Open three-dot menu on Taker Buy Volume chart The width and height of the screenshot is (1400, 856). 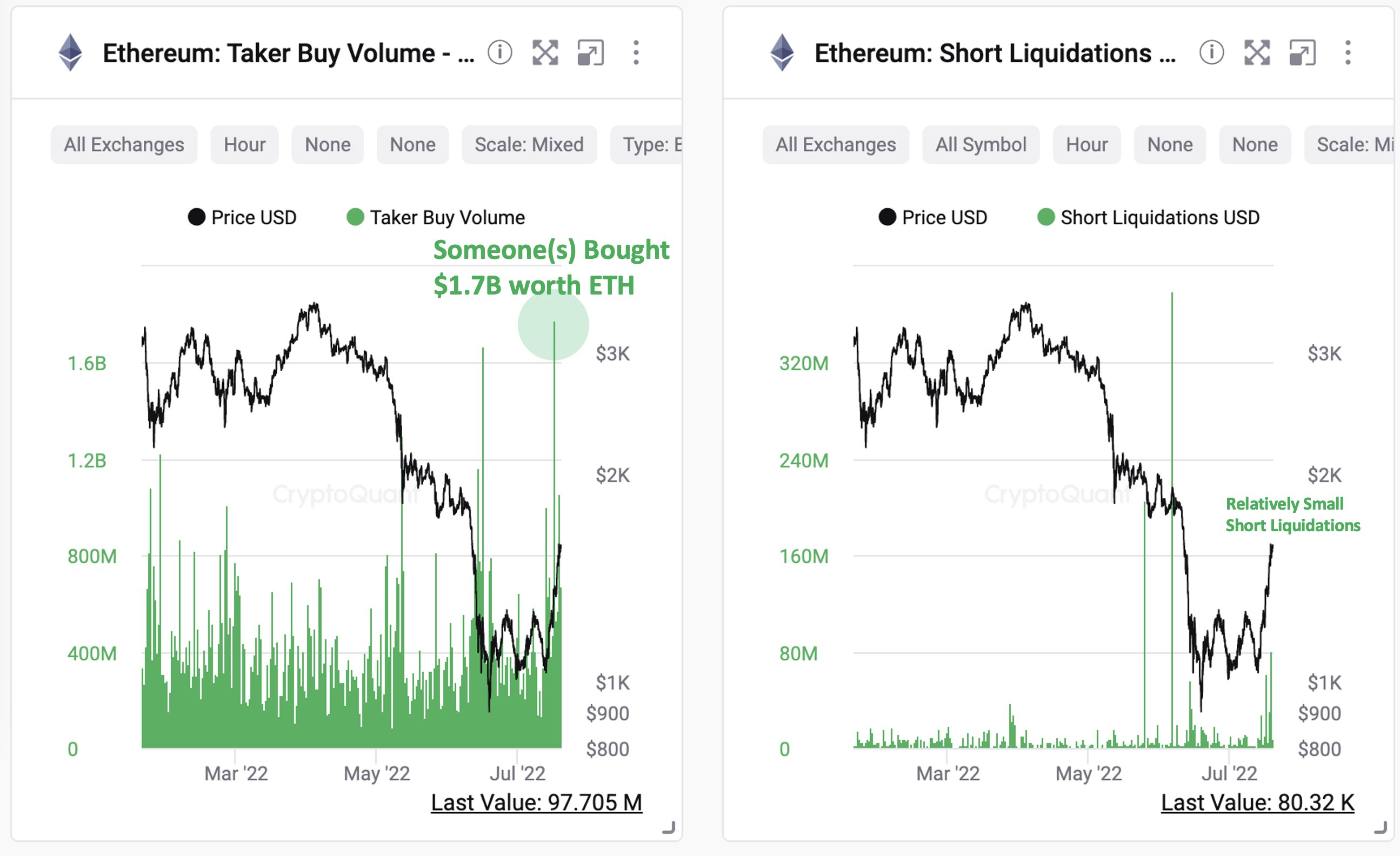pos(636,53)
